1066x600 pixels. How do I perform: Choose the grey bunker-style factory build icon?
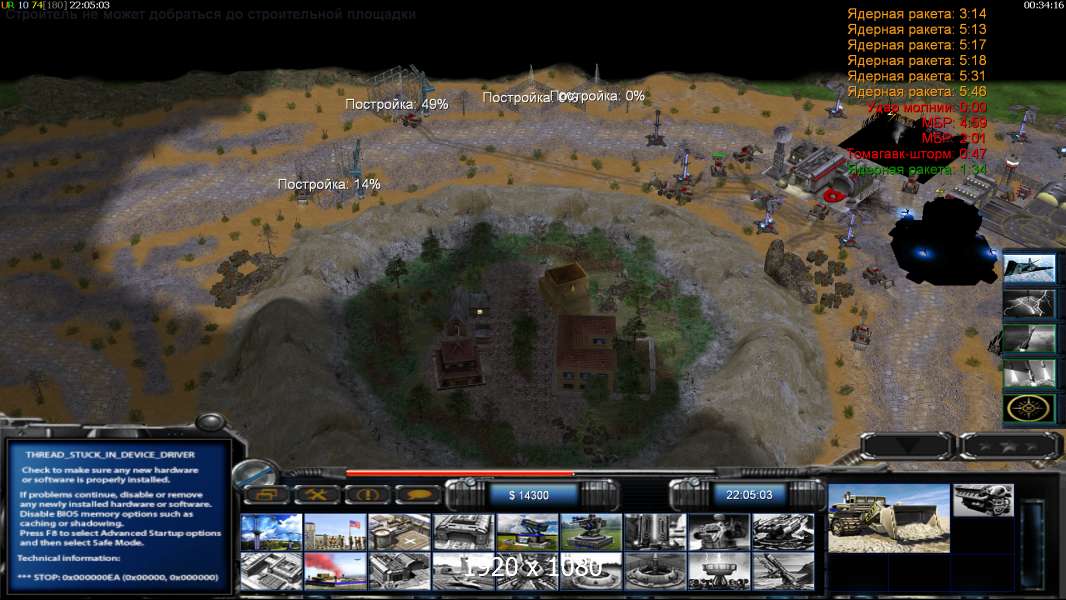click(463, 531)
